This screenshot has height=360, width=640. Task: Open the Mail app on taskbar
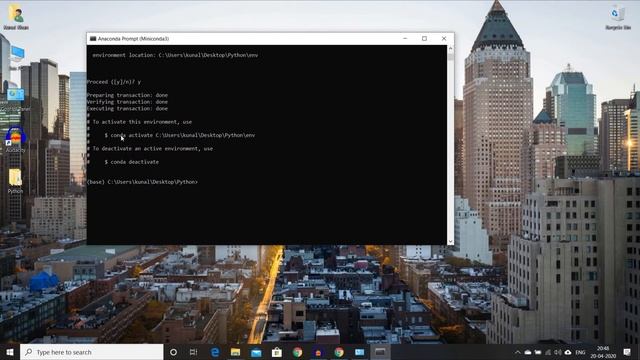[x=256, y=352]
